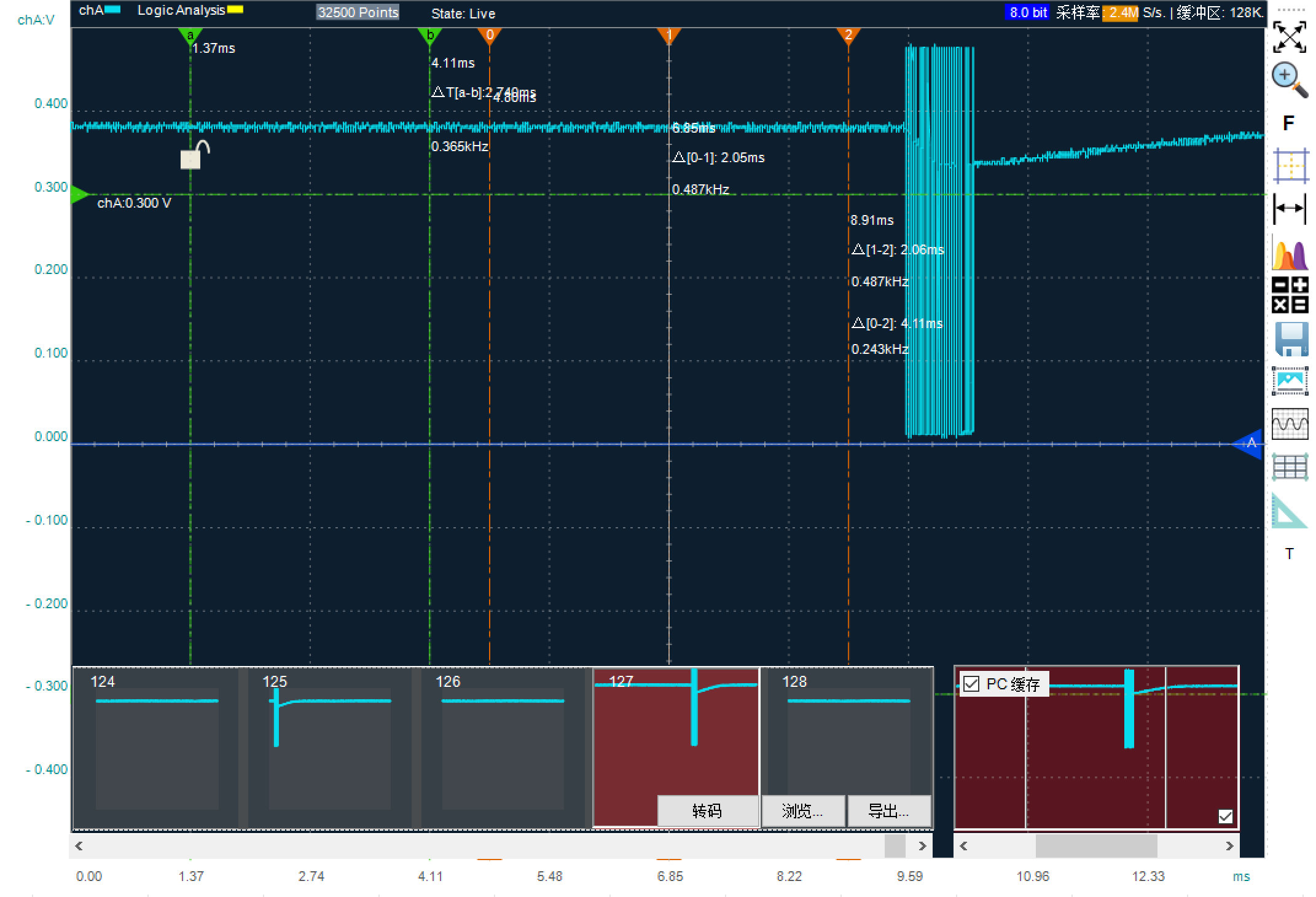Click right arrow of thumbnail strip scrollbar
Viewport: 1316px width, 897px height.
[922, 846]
